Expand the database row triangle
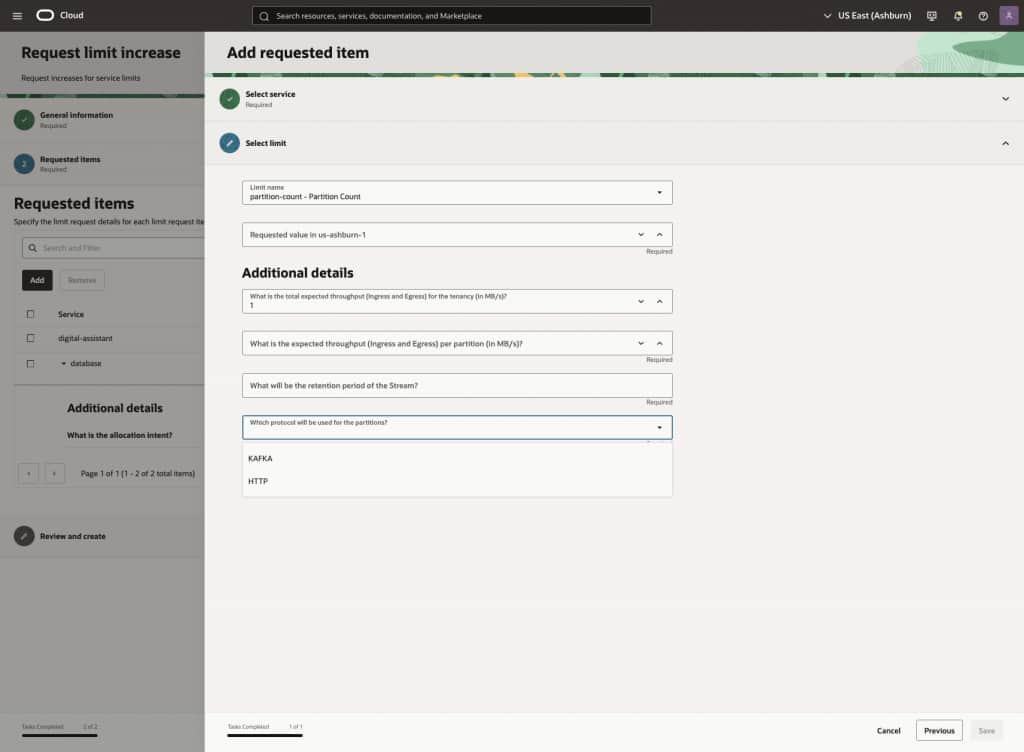 (63, 364)
